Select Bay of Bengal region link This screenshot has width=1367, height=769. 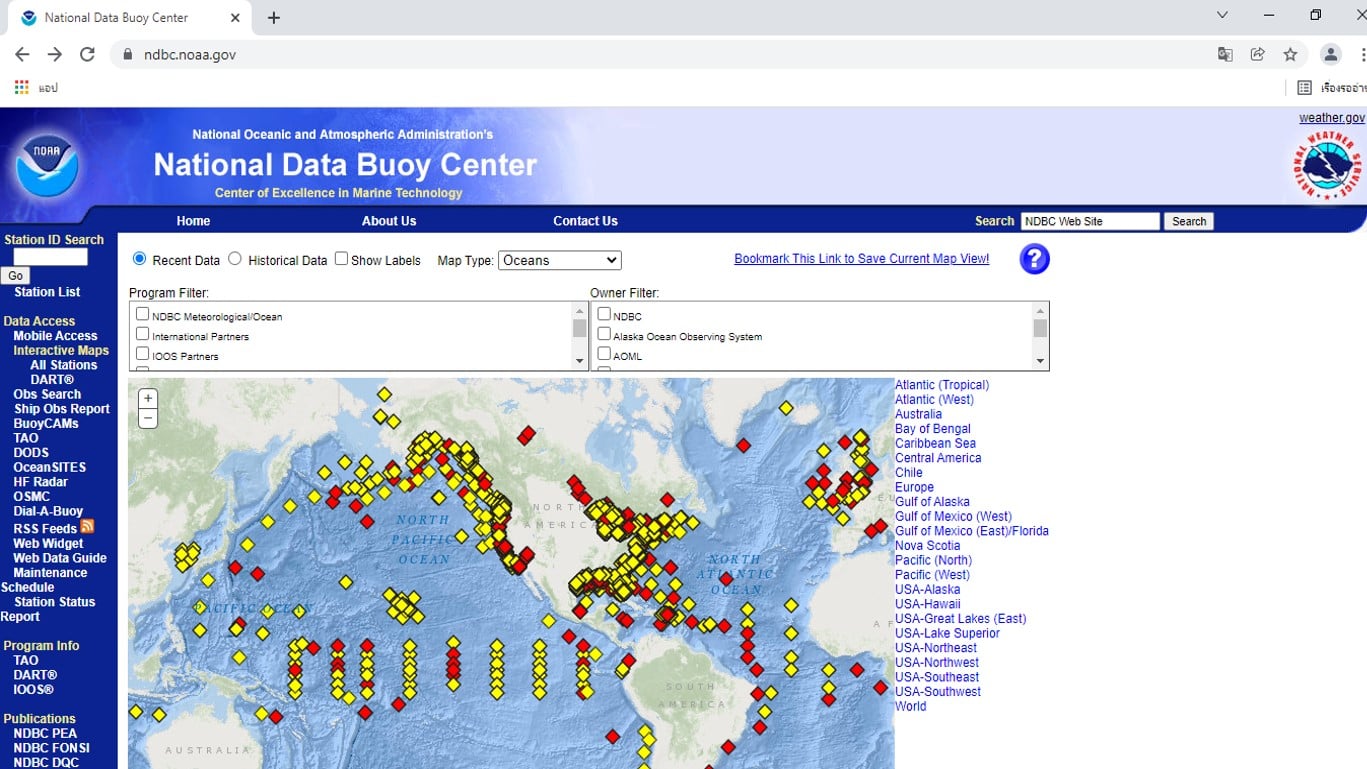(x=933, y=429)
